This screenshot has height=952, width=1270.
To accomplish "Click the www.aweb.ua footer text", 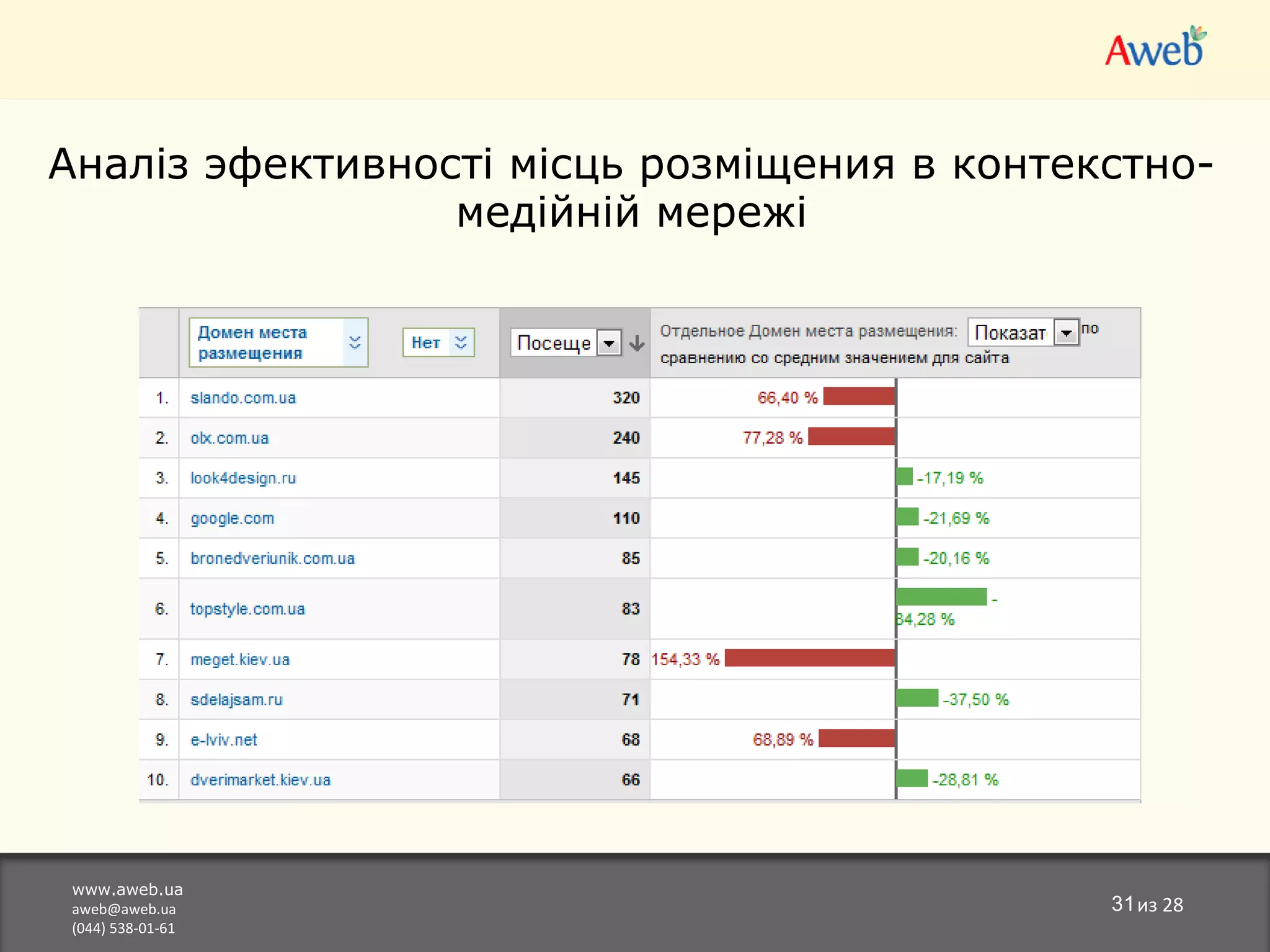I will (x=128, y=890).
